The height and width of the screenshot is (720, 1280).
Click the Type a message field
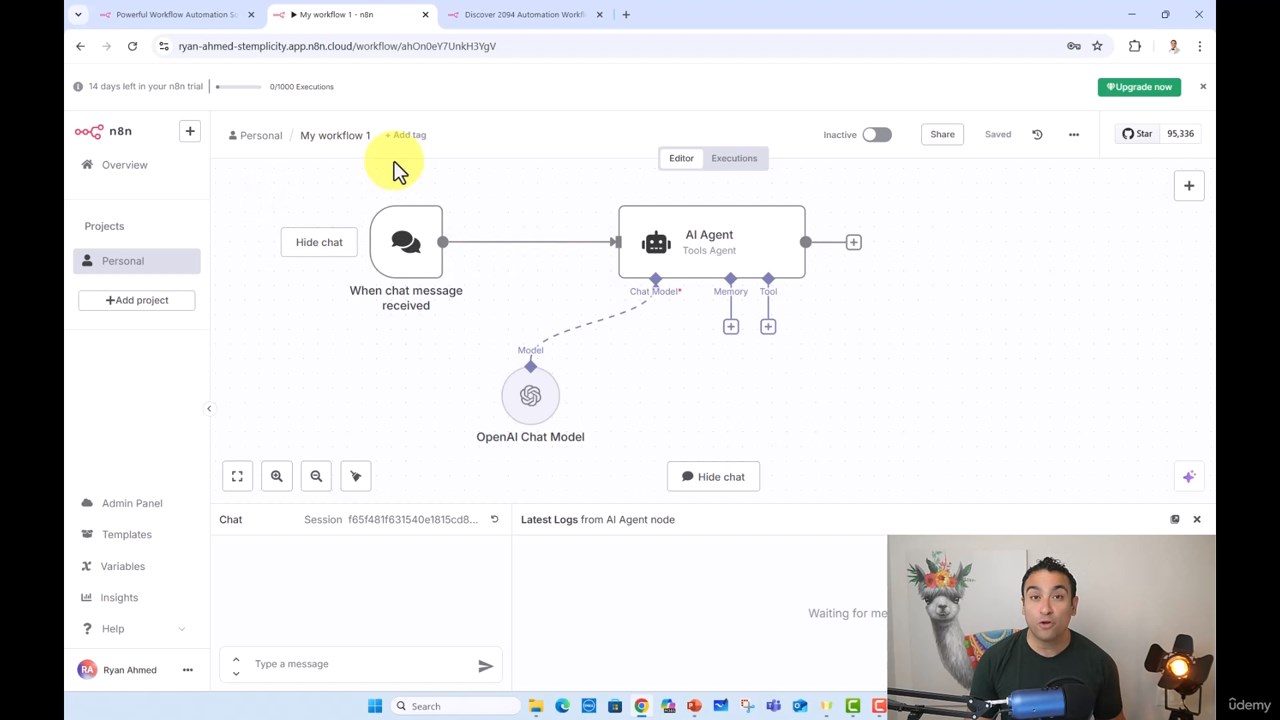(360, 664)
